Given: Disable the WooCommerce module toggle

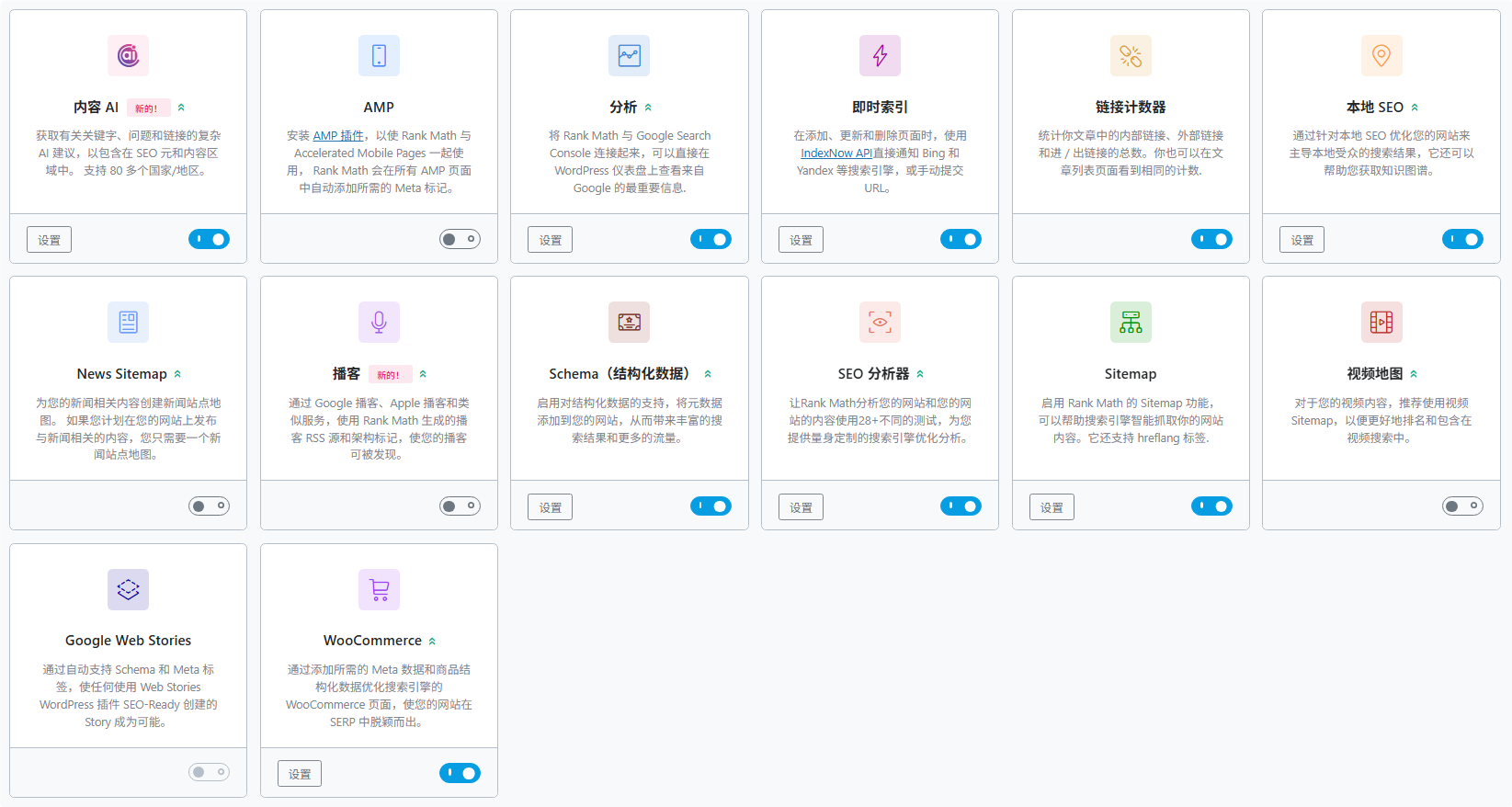Looking at the screenshot, I should tap(460, 773).
